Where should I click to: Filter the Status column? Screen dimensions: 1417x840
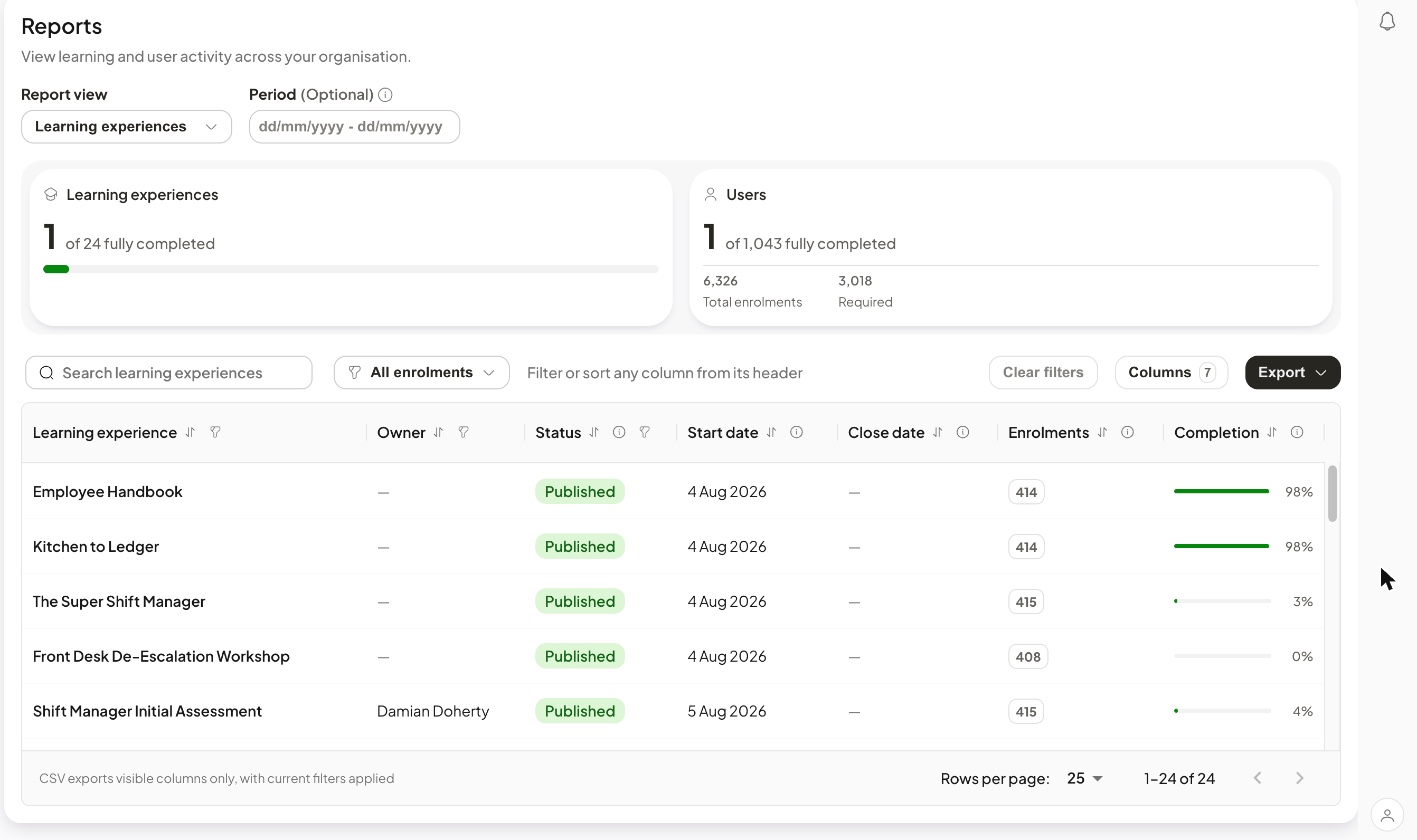tap(644, 433)
